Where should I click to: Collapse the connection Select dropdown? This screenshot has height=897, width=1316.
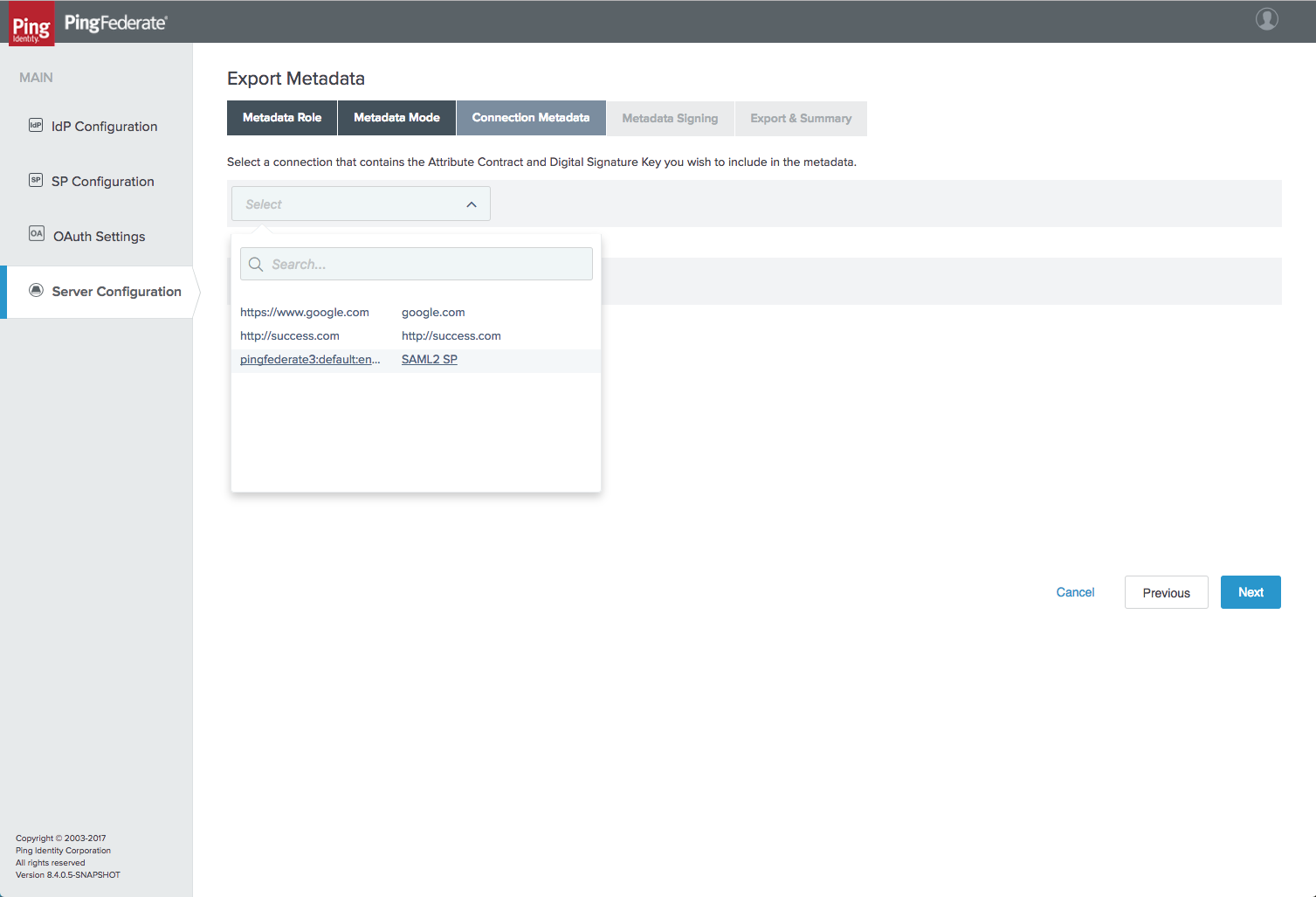click(360, 204)
